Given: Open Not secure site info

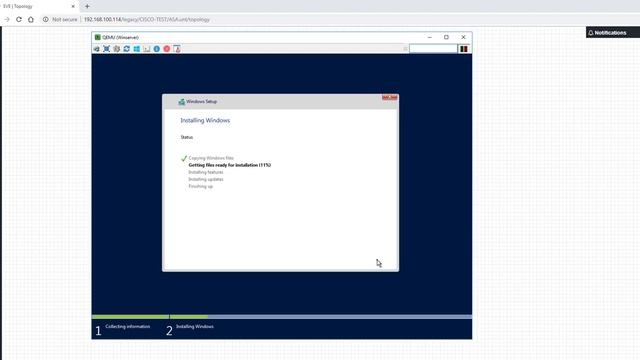Looking at the screenshot, I should 60,19.
